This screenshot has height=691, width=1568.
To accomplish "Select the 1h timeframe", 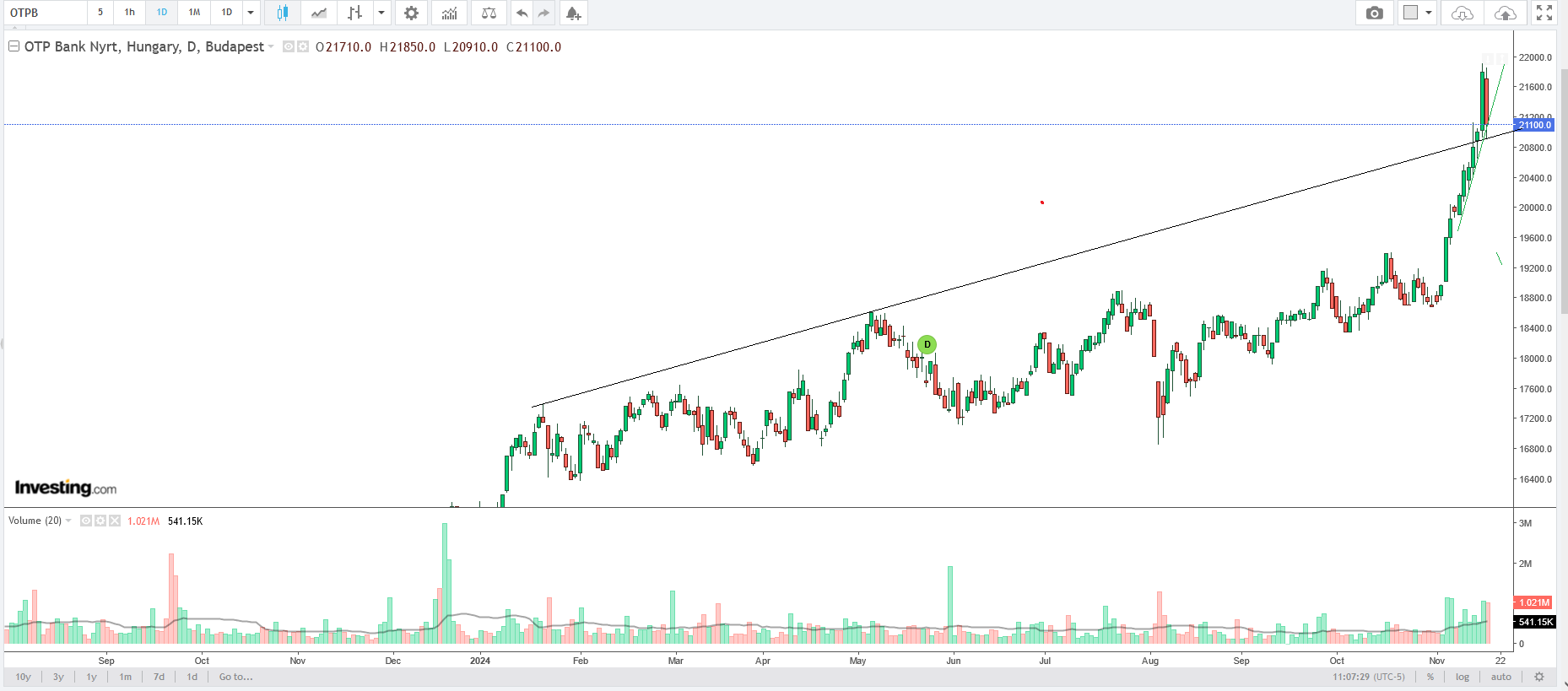I will (x=129, y=13).
